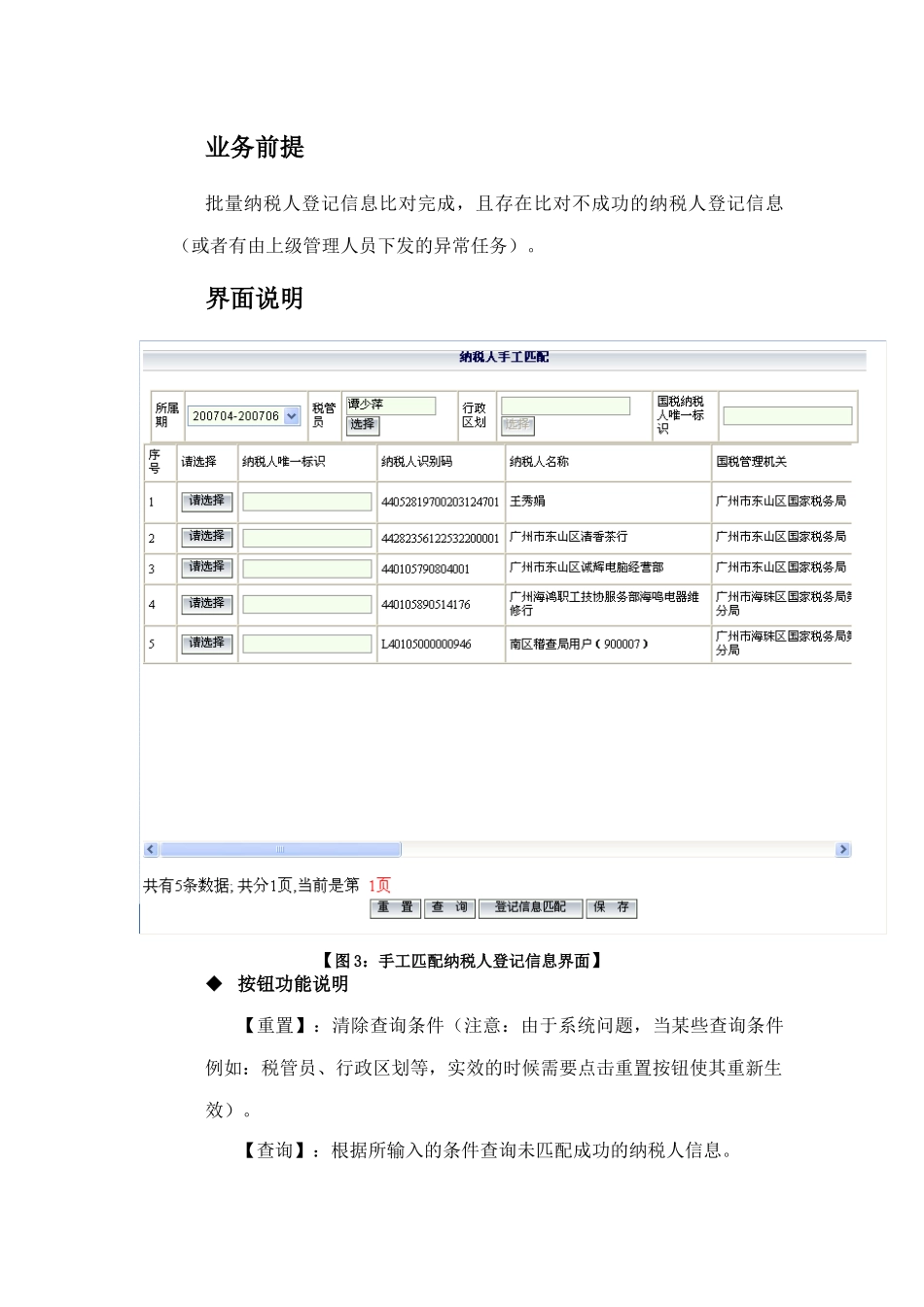The height and width of the screenshot is (1307, 924).
Task: Click taxpayer name 广州市东山区清香茶行
Action: tap(568, 537)
